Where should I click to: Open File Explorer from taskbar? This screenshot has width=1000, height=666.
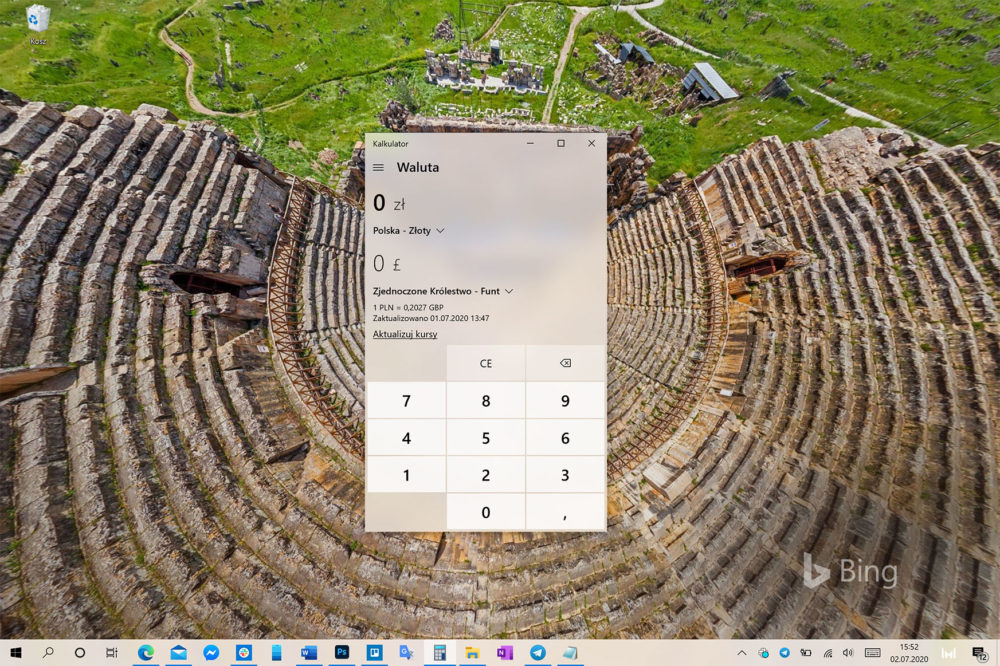[472, 653]
